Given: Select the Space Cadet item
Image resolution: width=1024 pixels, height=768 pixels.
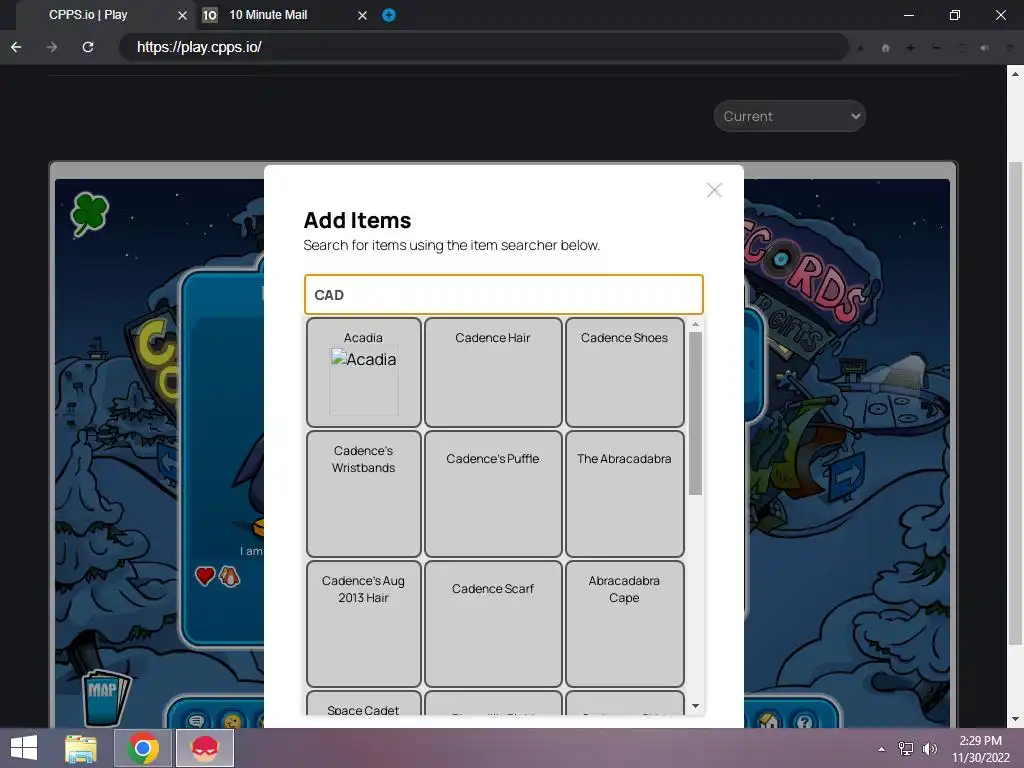Looking at the screenshot, I should [364, 704].
